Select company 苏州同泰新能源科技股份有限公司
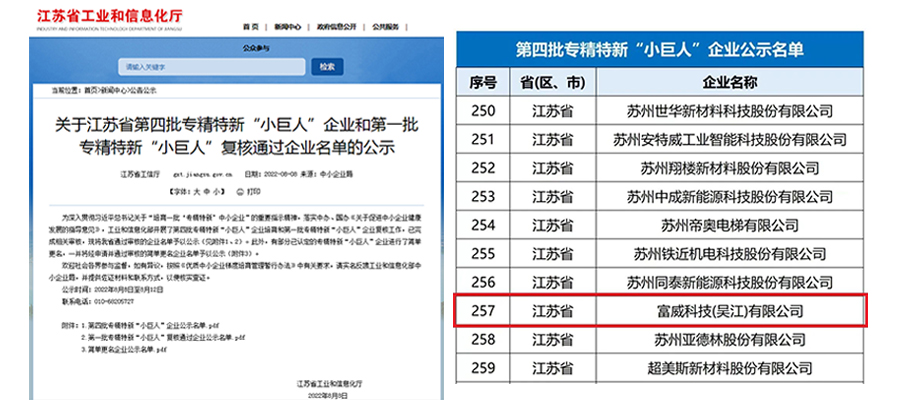The width and height of the screenshot is (900, 400). 730,282
